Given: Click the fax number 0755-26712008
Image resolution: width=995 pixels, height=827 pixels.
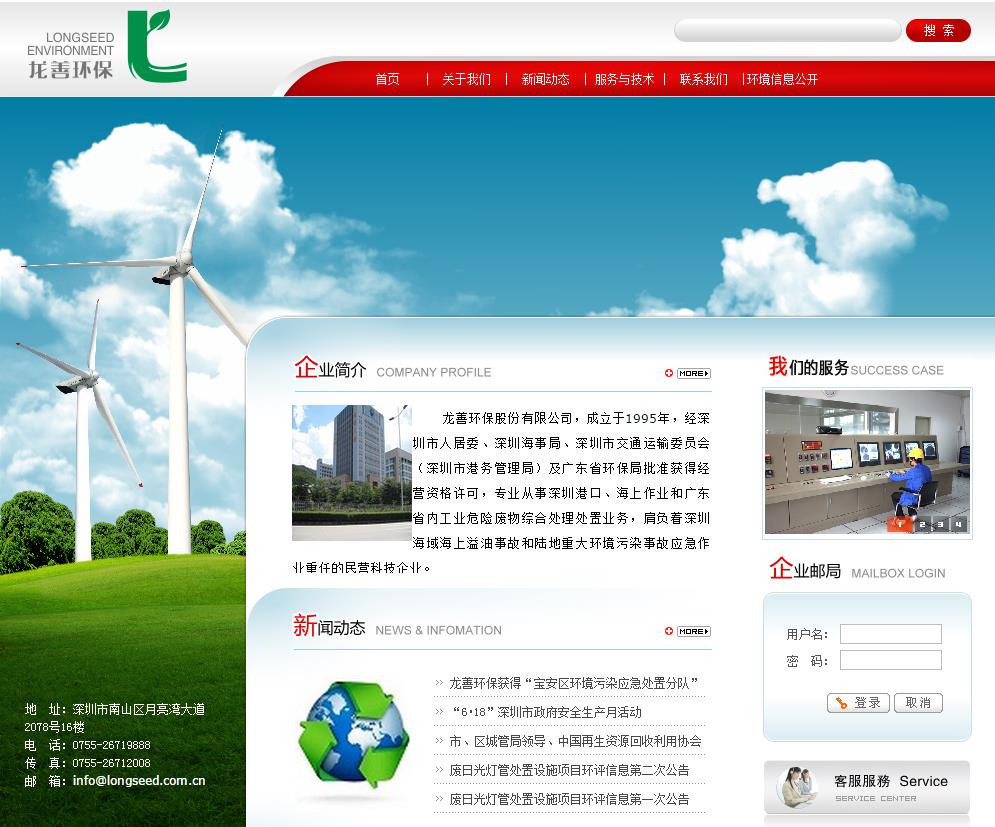Looking at the screenshot, I should point(111,763).
